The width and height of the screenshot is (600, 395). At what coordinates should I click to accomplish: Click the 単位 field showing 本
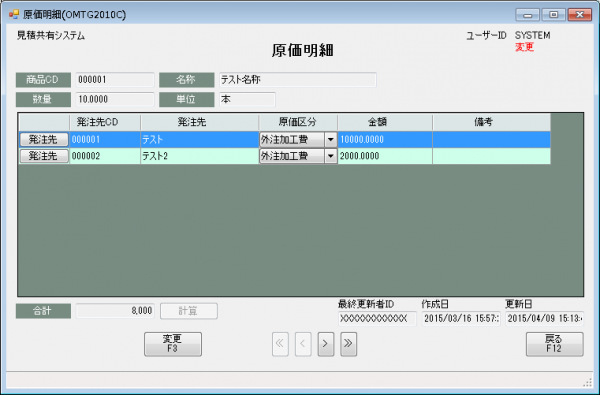tap(247, 100)
